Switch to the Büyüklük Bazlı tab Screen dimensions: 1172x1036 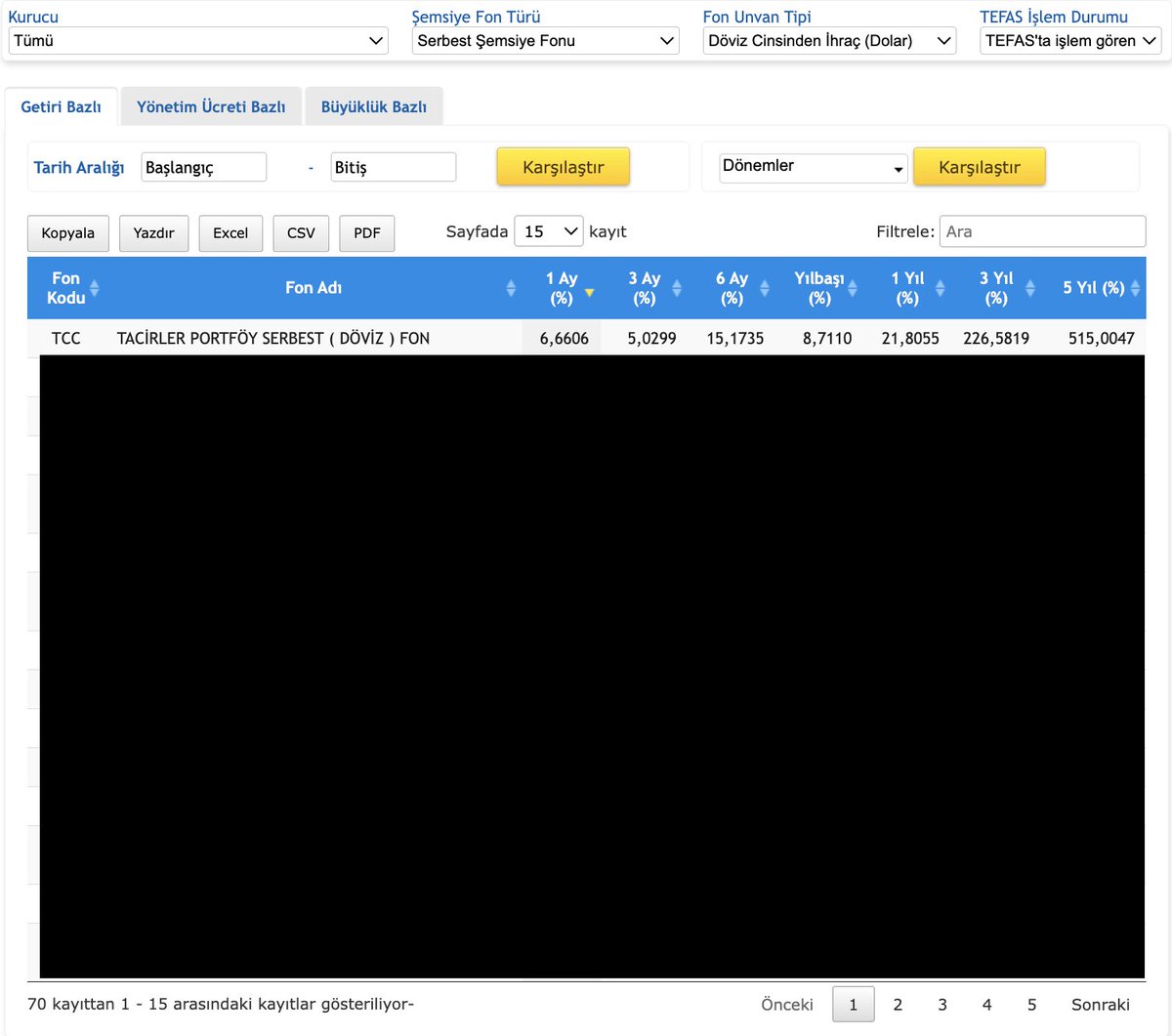tap(374, 106)
